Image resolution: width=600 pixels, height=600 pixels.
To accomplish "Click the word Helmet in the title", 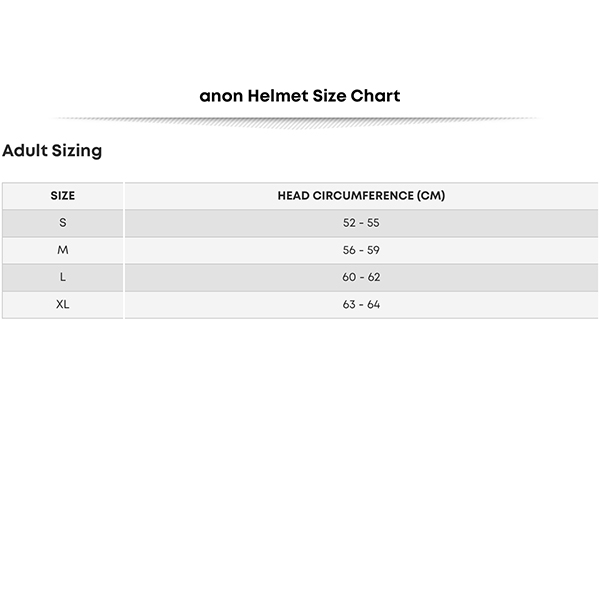I will pos(278,96).
